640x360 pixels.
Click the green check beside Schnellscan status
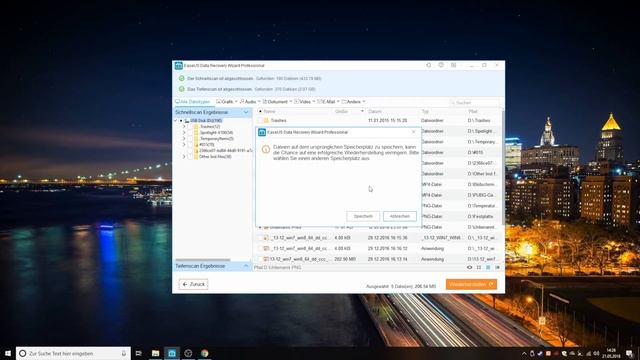[182, 78]
